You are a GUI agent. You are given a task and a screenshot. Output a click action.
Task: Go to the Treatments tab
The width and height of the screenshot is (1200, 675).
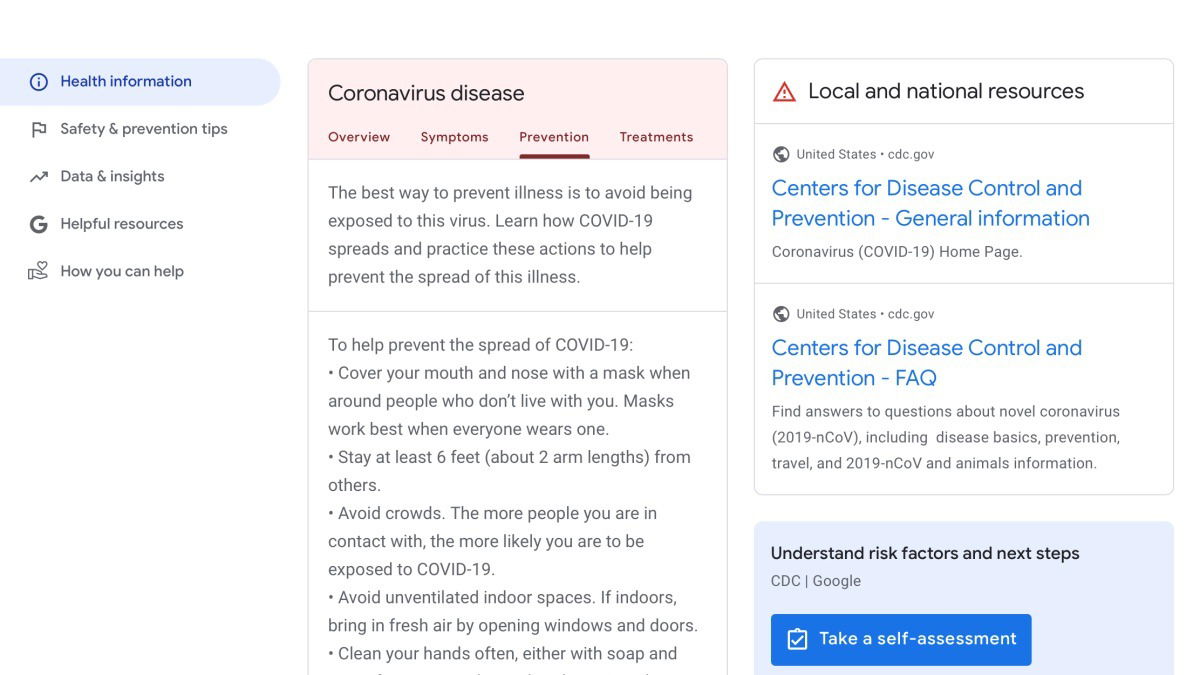pos(656,137)
